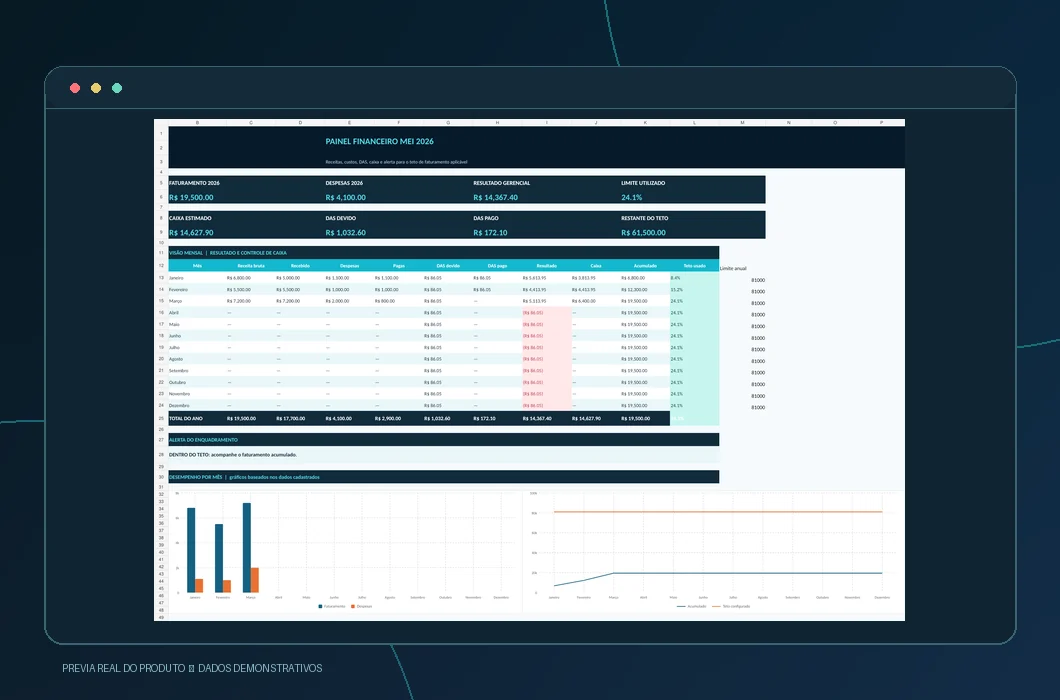Click the Limite Utilizado 24.1% card value
This screenshot has height=700, width=1060.
coord(631,197)
